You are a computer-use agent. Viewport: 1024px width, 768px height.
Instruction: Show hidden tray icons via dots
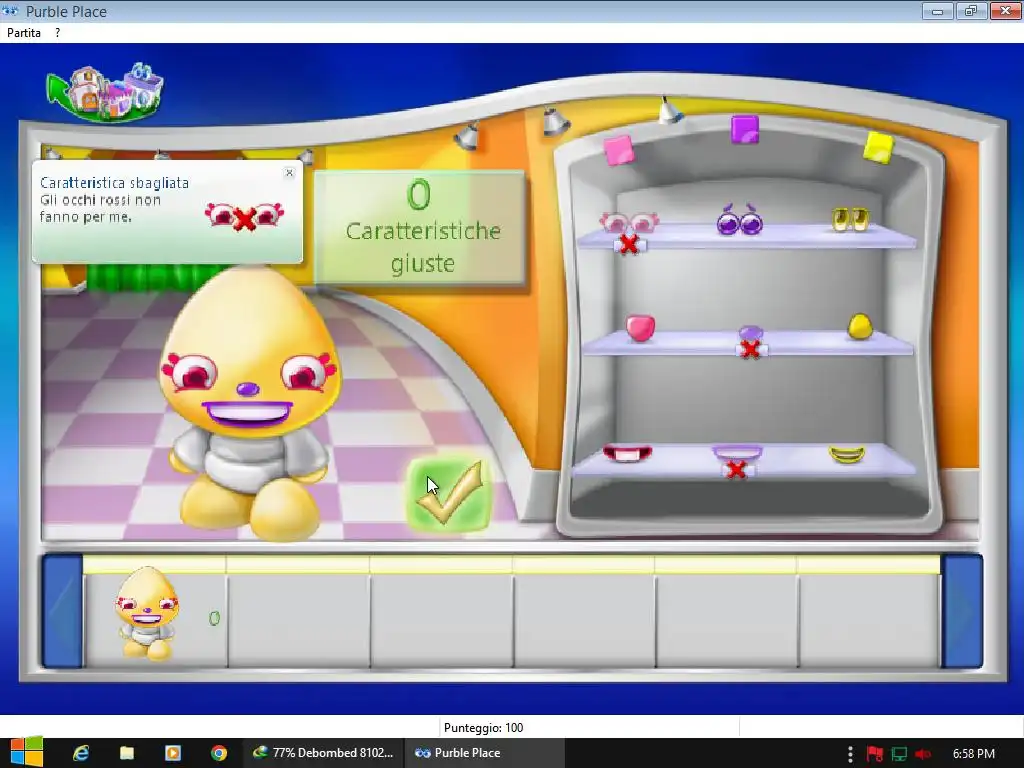coord(850,754)
